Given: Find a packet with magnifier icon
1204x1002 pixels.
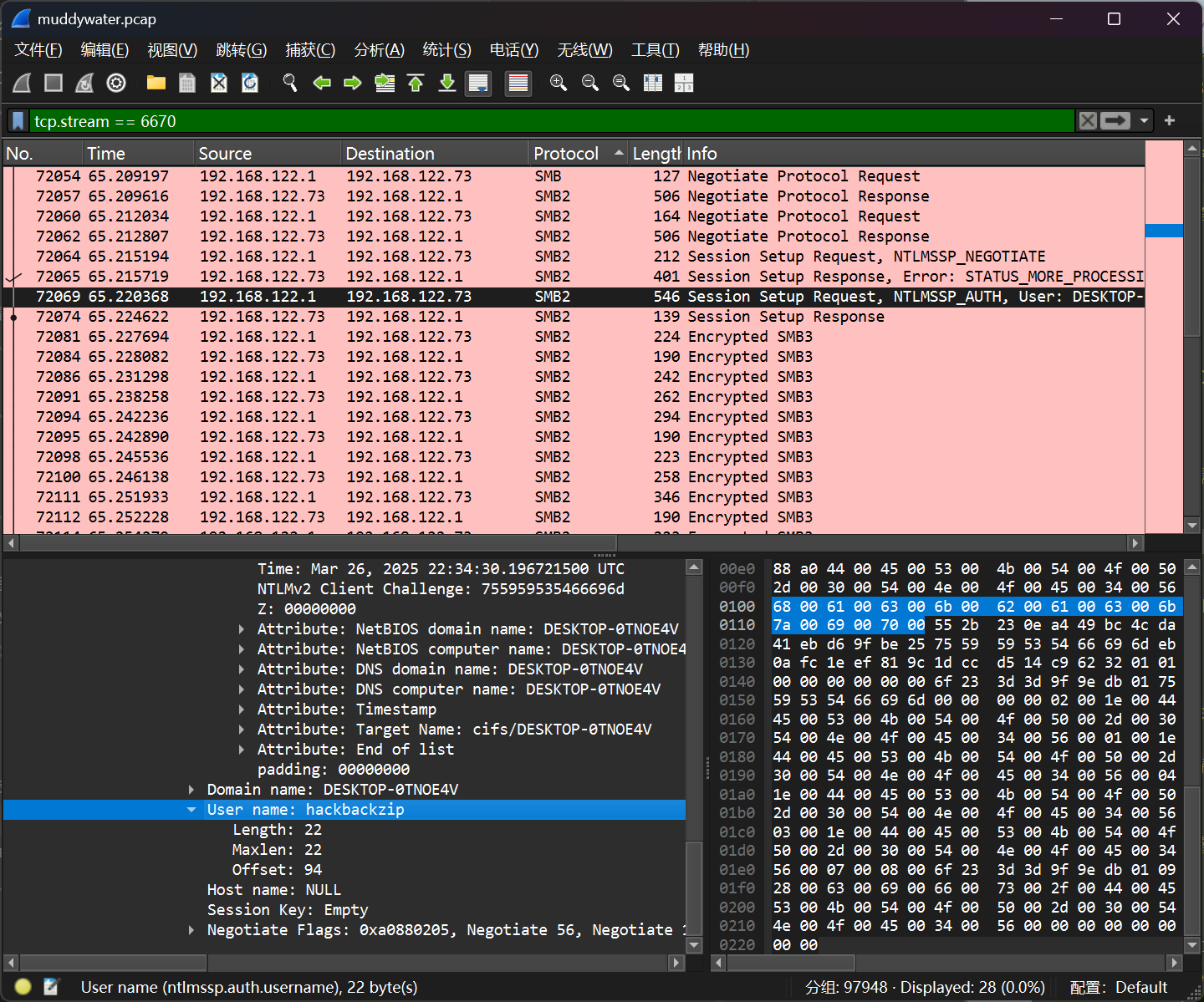Looking at the screenshot, I should point(290,83).
